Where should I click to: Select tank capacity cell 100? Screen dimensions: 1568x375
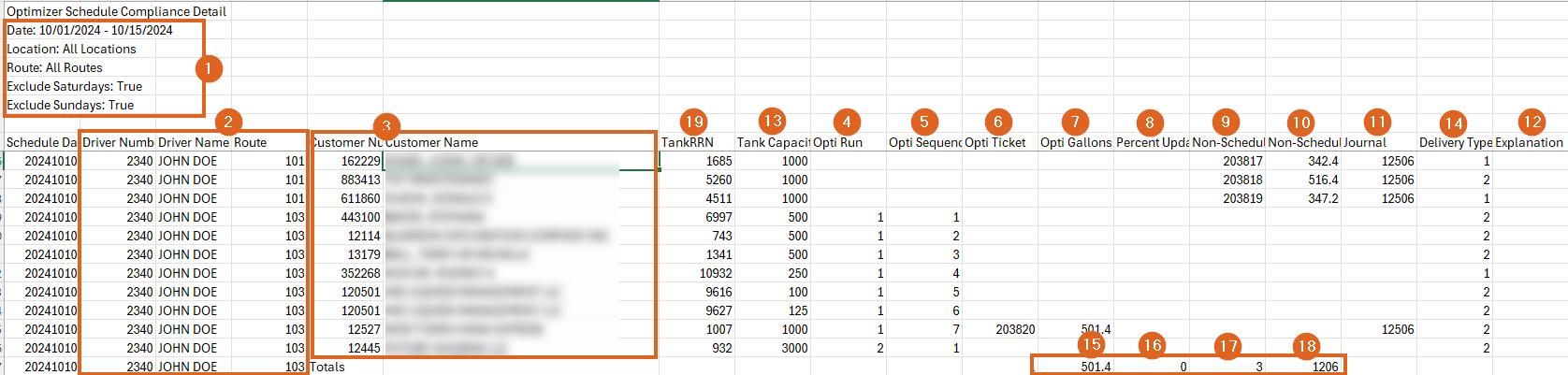coord(773,292)
